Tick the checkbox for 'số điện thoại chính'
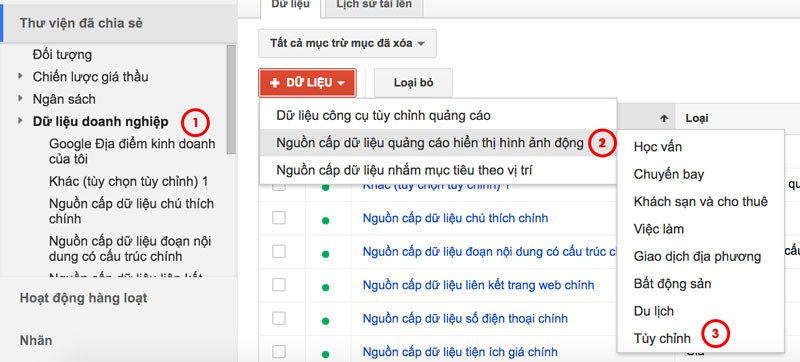The height and width of the screenshot is (362, 800). tap(279, 319)
